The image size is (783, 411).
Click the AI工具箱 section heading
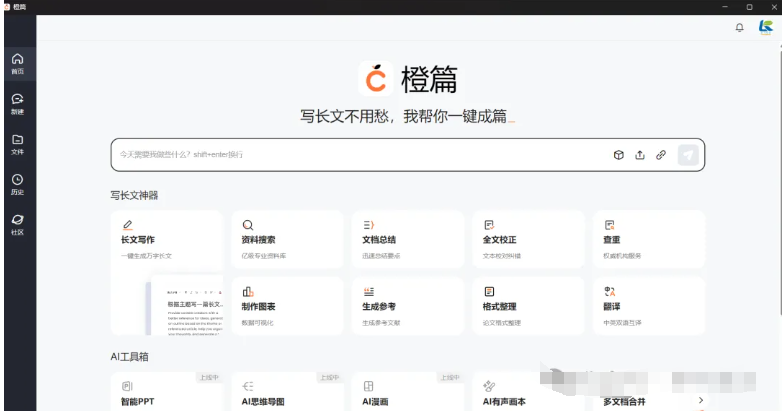coord(129,357)
